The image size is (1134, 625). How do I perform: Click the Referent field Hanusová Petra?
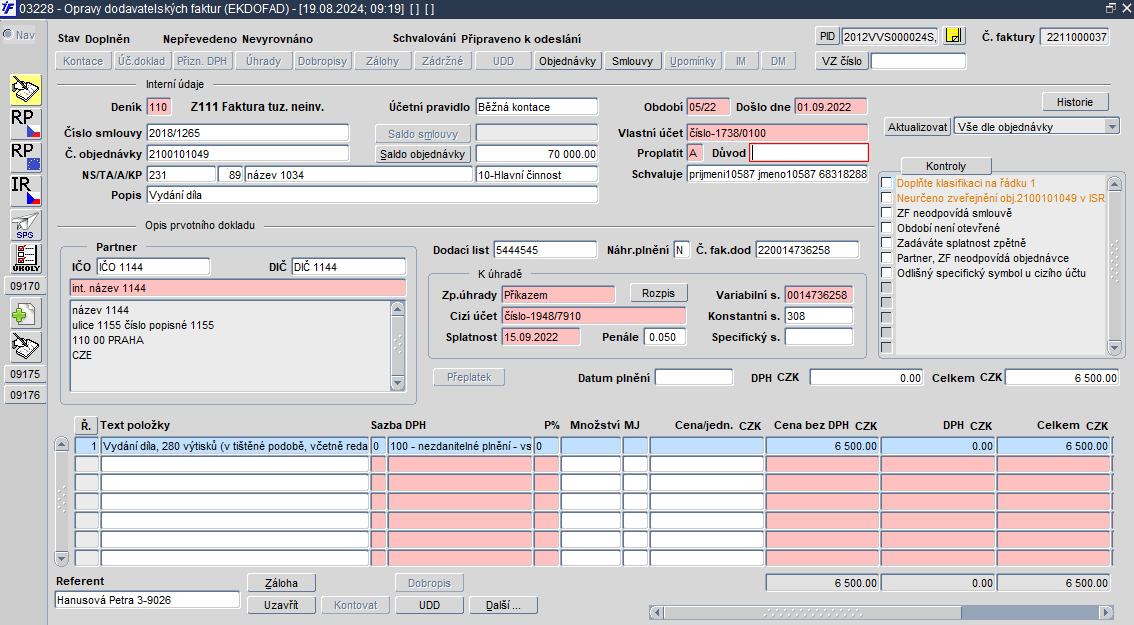pos(148,600)
